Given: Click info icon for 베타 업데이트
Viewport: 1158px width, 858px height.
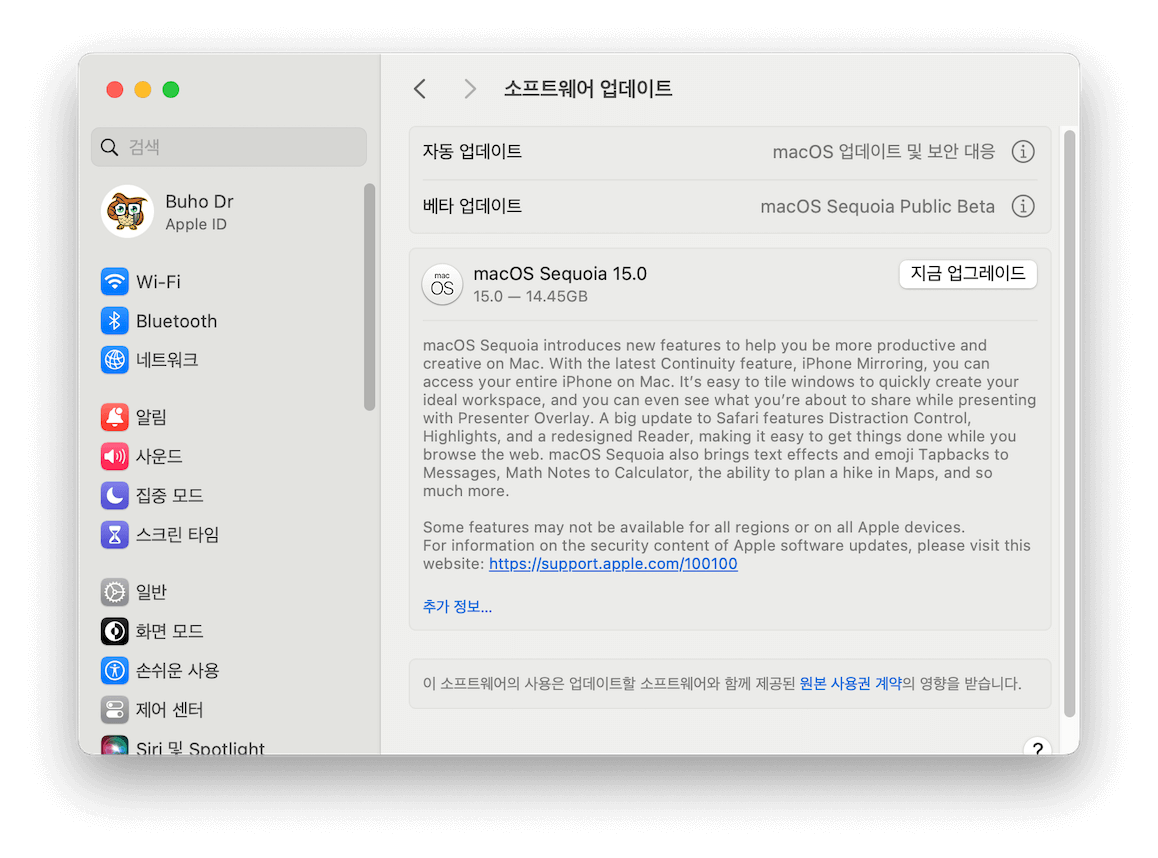Looking at the screenshot, I should click(1023, 206).
